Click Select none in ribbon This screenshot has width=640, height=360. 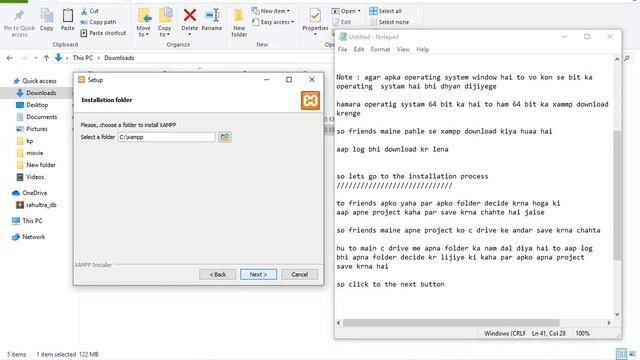(x=389, y=22)
